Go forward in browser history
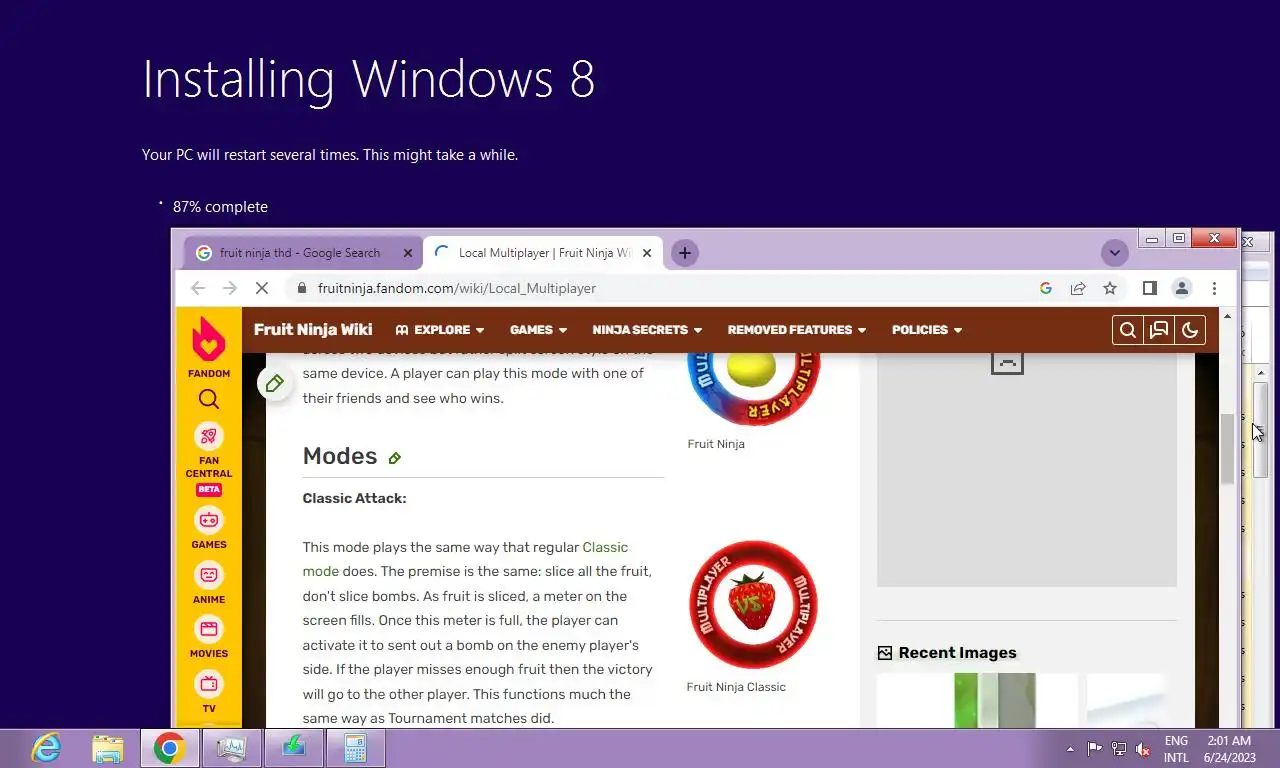This screenshot has width=1280, height=768. [230, 288]
